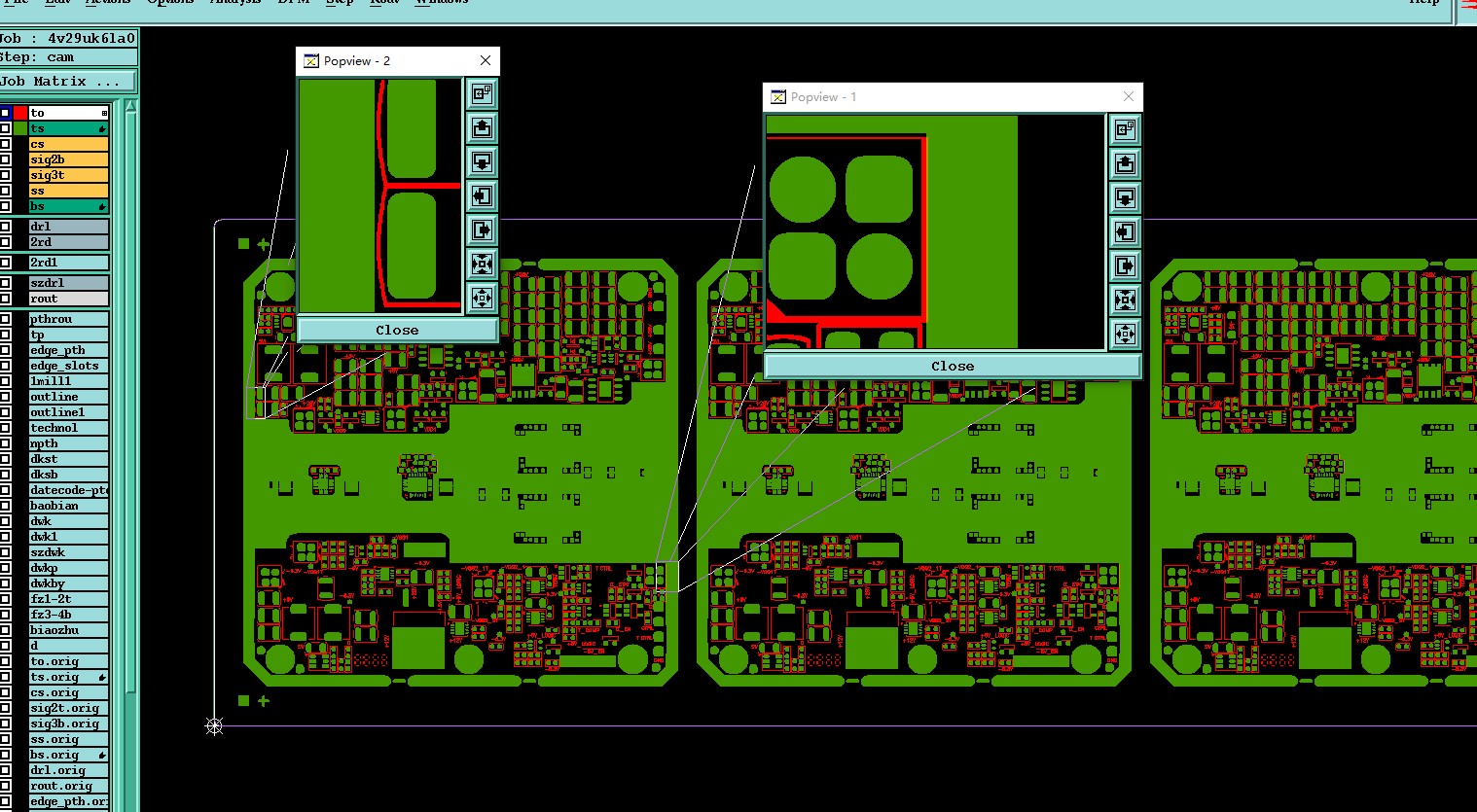Pan down in Popview - 1
This screenshot has height=812, width=1477.
point(1125,197)
